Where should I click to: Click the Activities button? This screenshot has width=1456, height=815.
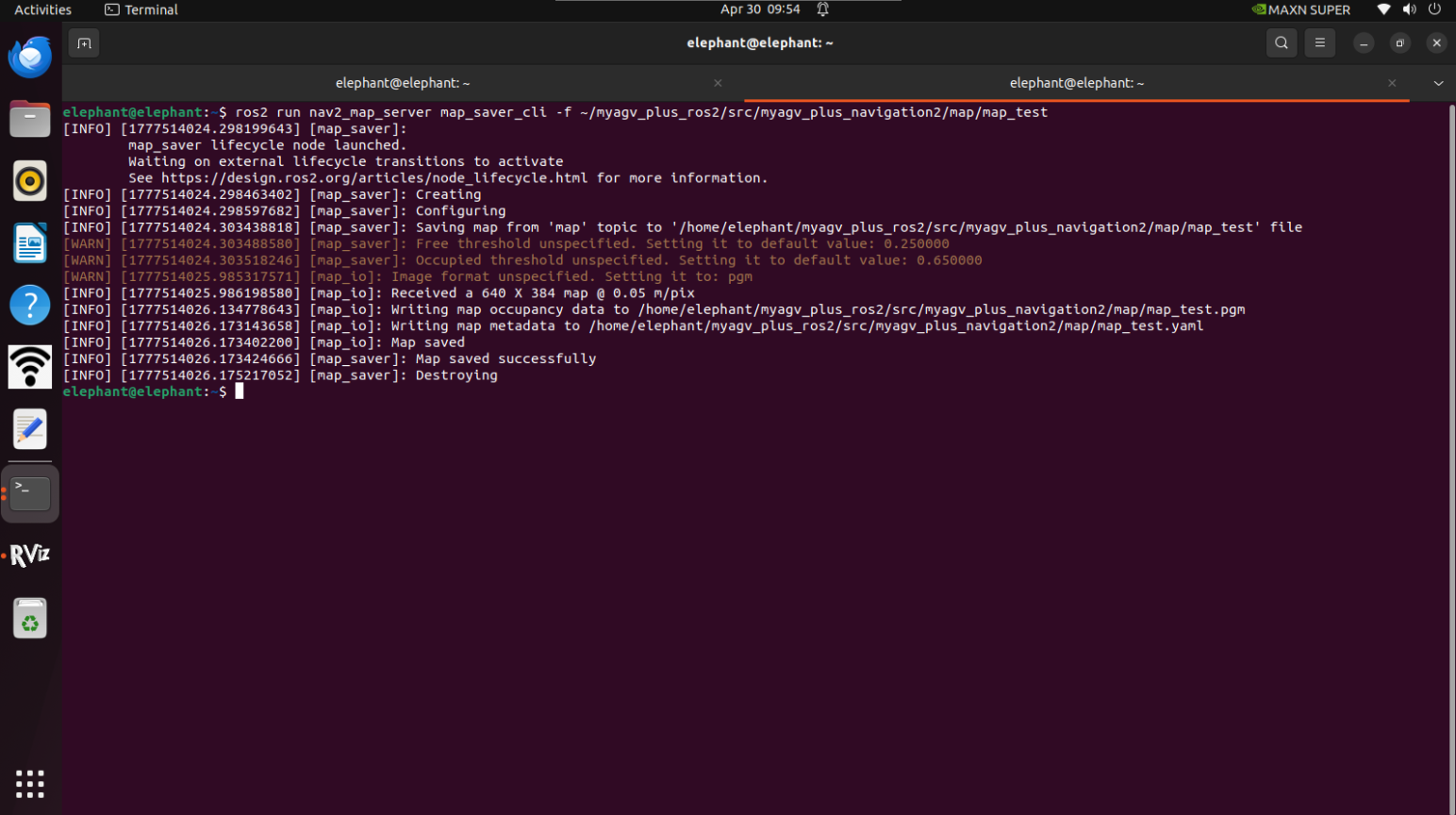tap(43, 9)
